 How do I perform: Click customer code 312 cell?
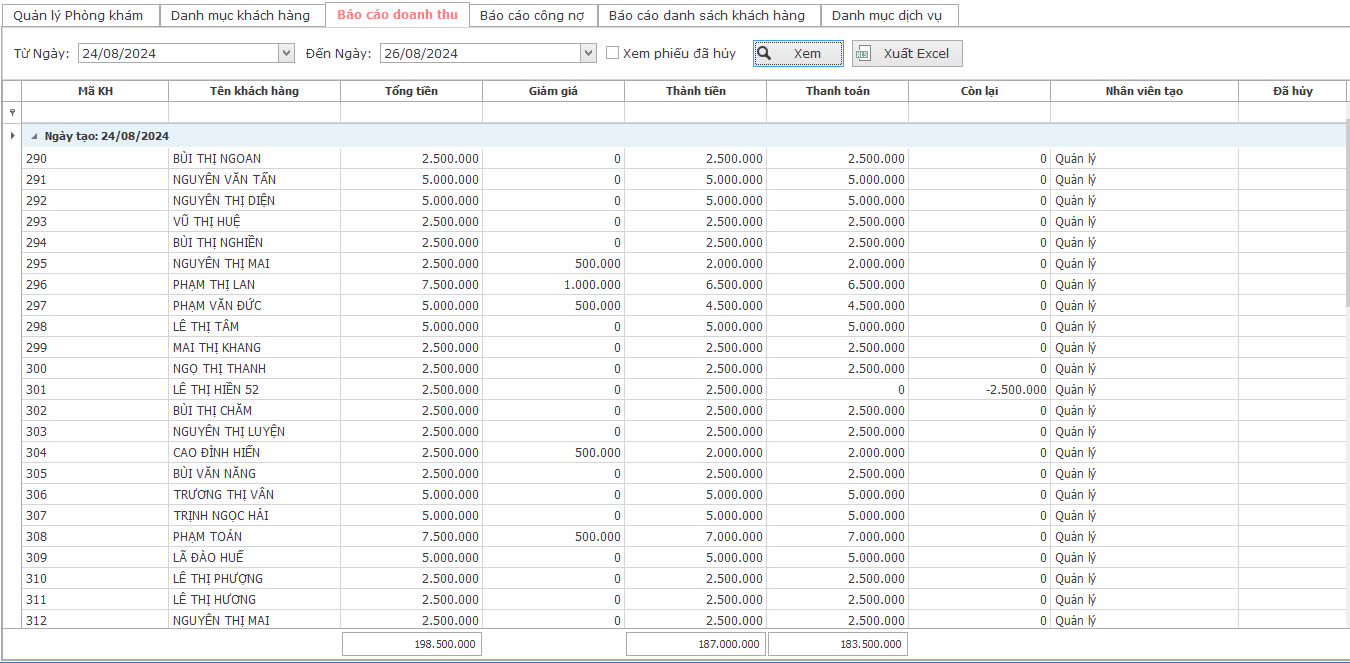95,620
